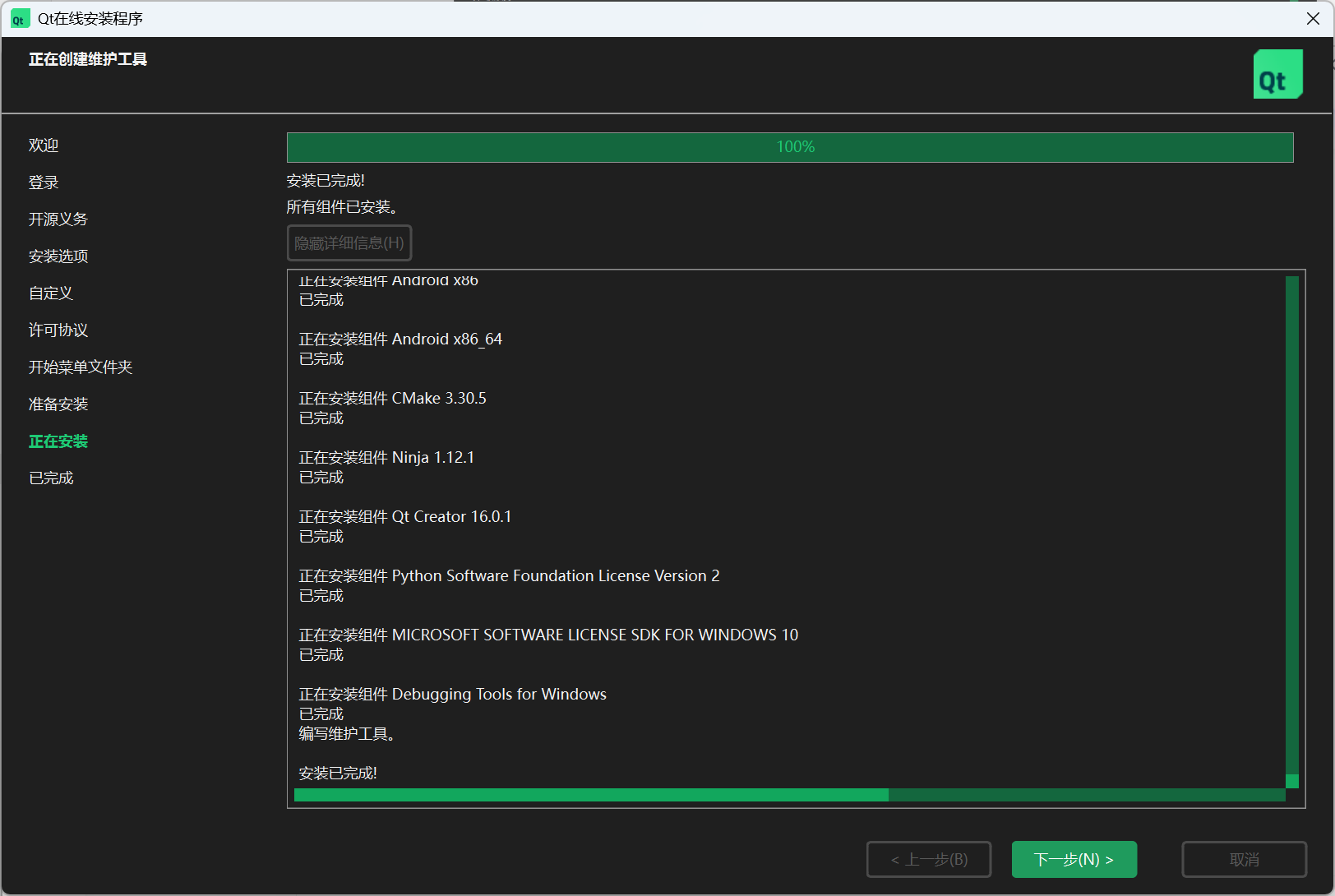Click the 下一步(N) button
The image size is (1335, 896).
1074,859
